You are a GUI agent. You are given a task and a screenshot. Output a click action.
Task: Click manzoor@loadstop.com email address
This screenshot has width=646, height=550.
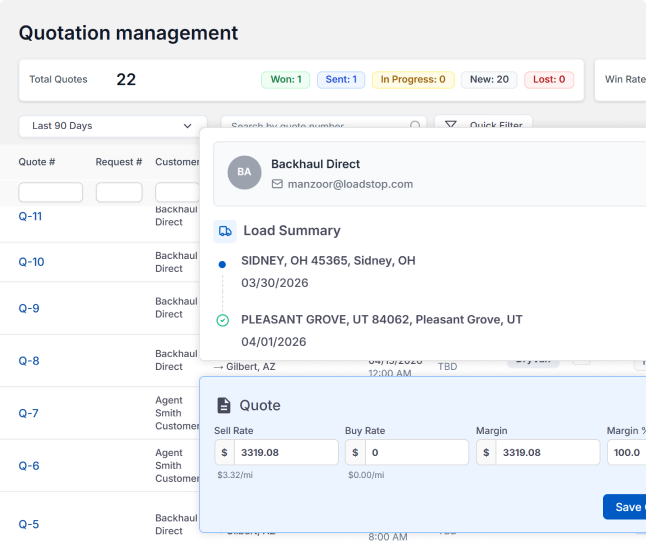coord(350,184)
